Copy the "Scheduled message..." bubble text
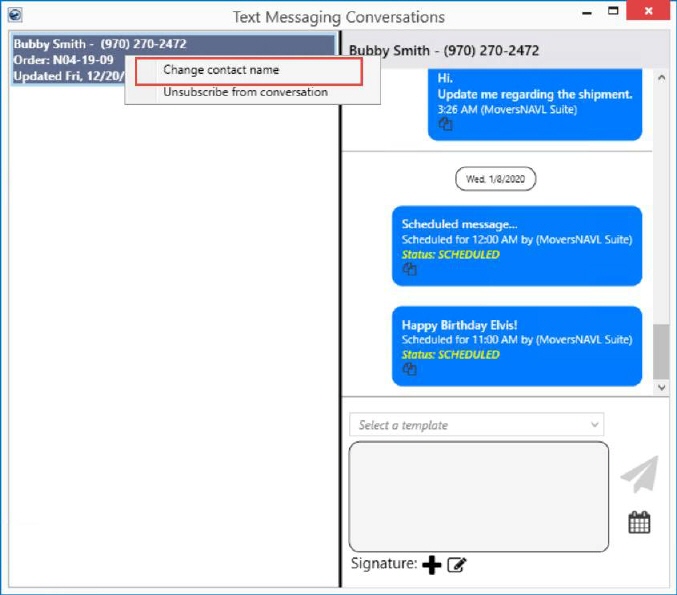 coord(409,270)
